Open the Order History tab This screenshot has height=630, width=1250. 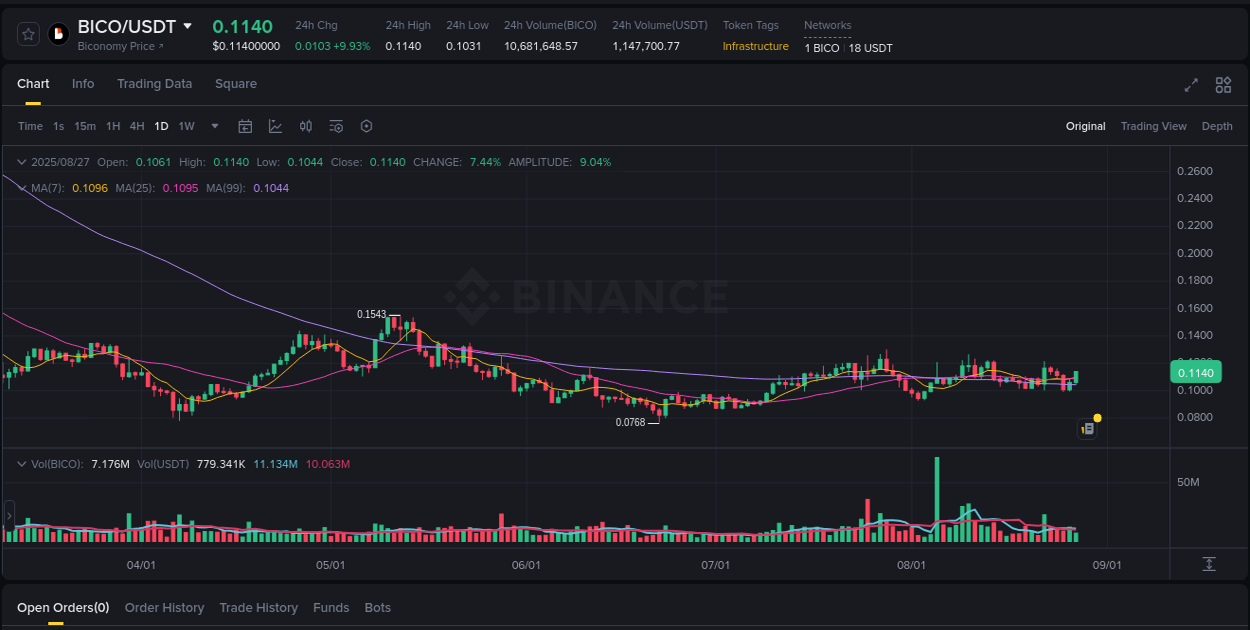(x=164, y=607)
